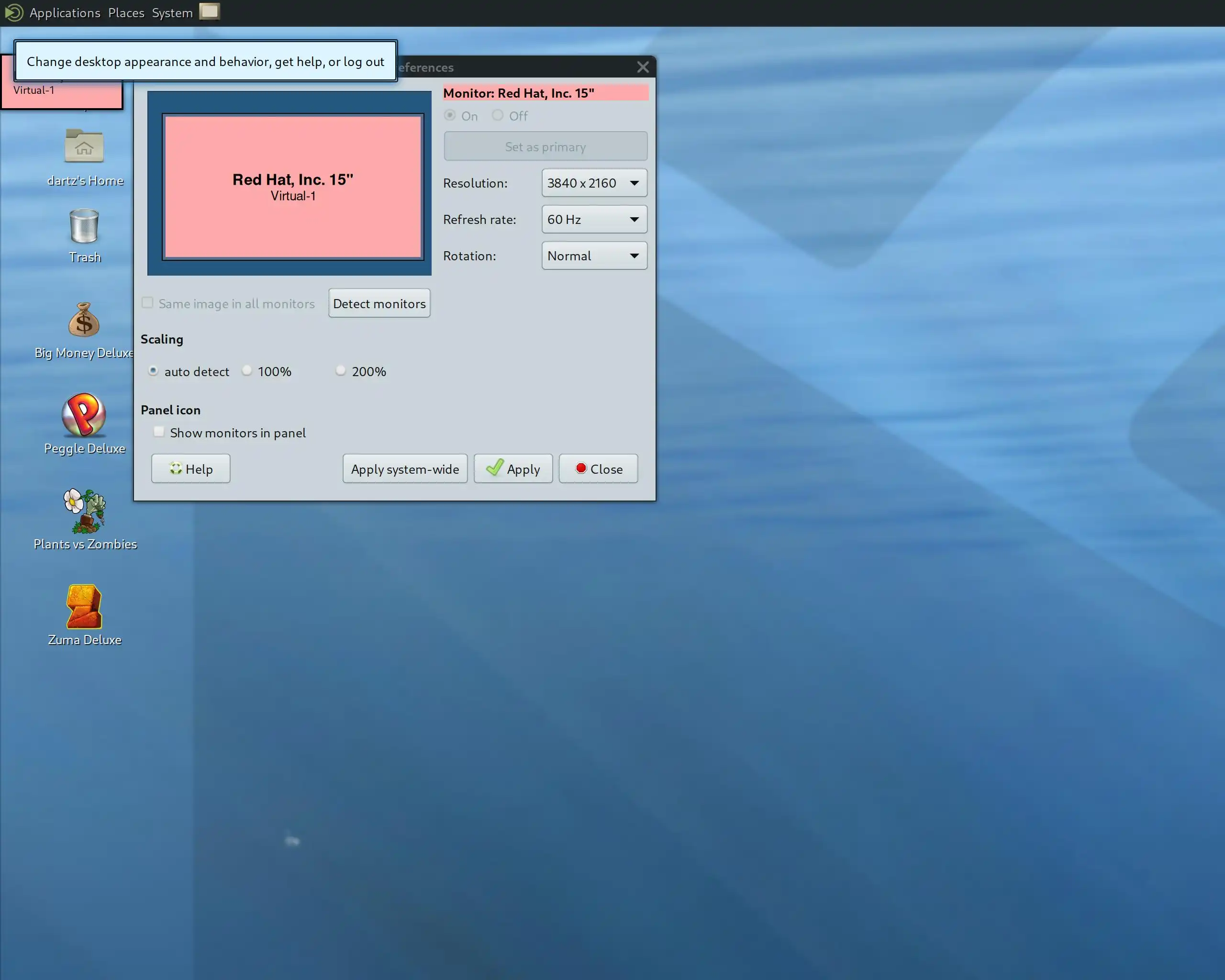Screen dimensions: 1225x980
Task: Enable Show monitors in panel checkbox
Action: [159, 432]
